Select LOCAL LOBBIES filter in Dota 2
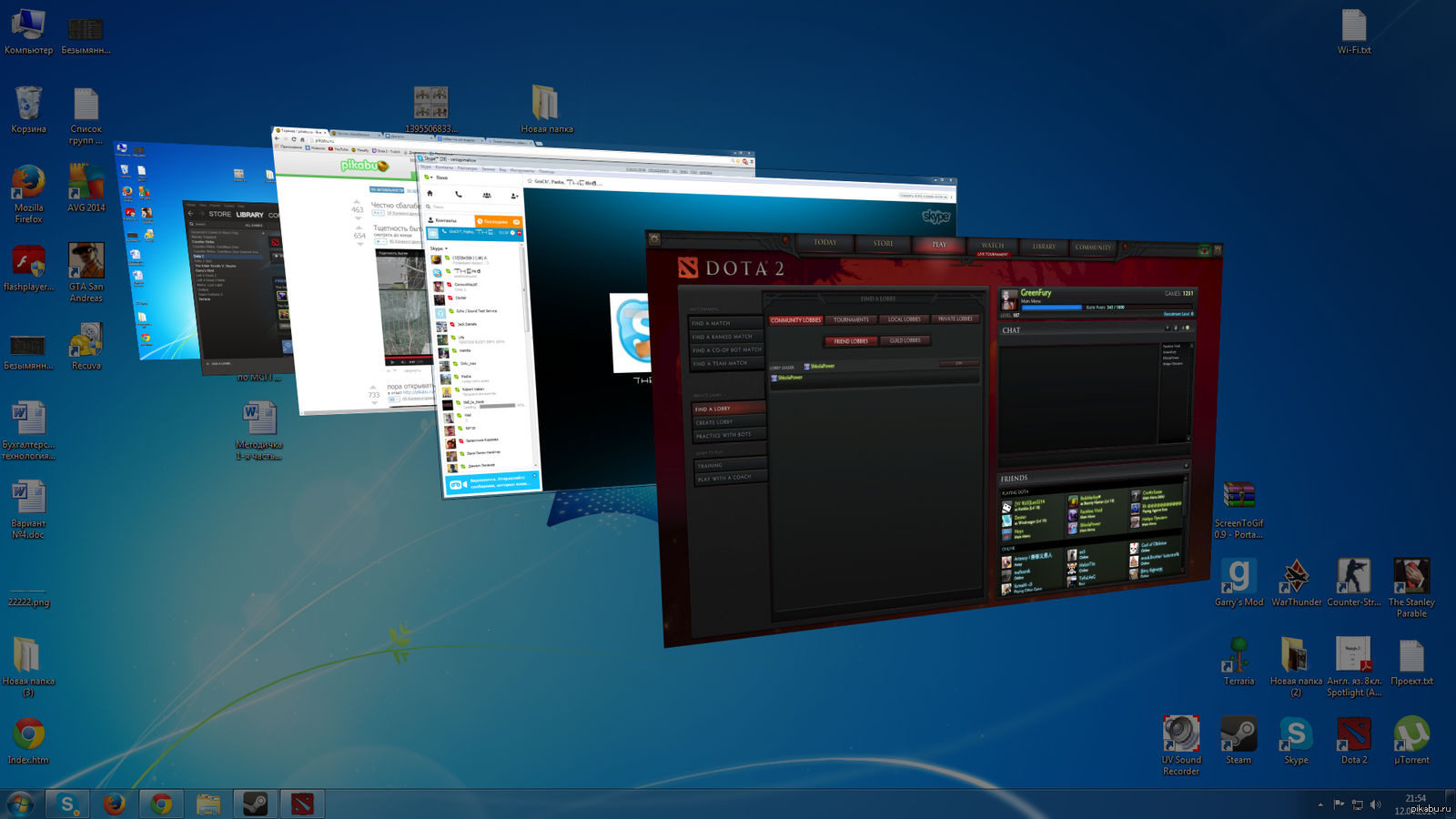The height and width of the screenshot is (819, 1456). coord(904,319)
